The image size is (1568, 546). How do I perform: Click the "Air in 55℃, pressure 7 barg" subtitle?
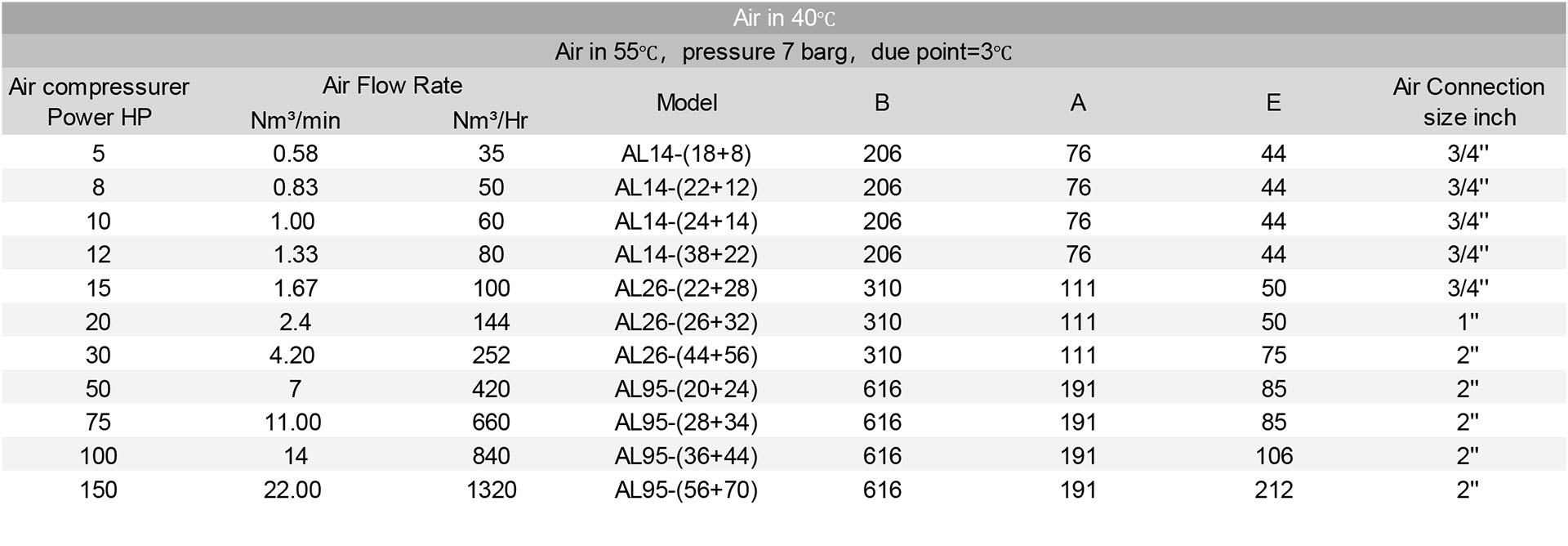pos(784,51)
